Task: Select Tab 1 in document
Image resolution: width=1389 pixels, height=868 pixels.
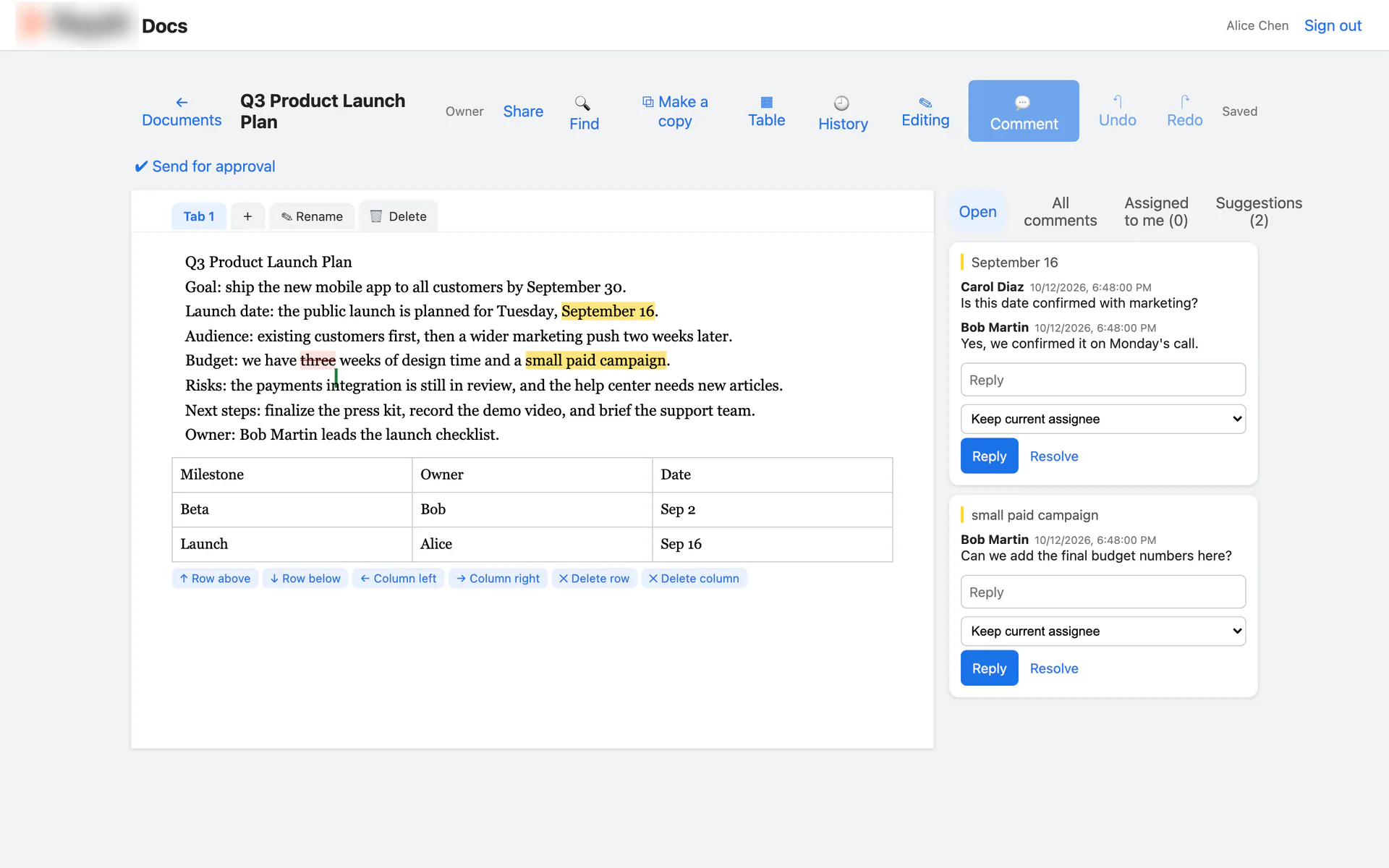Action: click(198, 216)
